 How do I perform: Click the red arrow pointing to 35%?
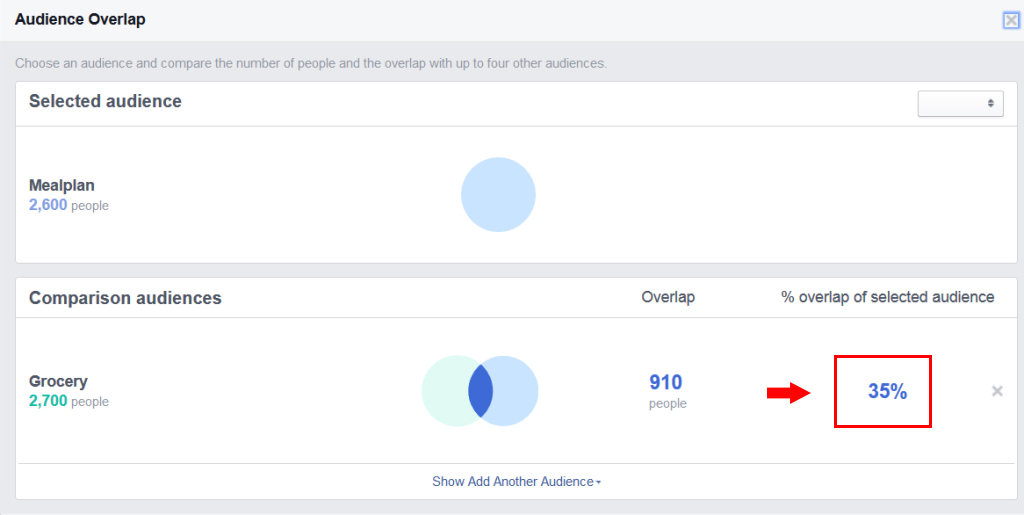[788, 392]
